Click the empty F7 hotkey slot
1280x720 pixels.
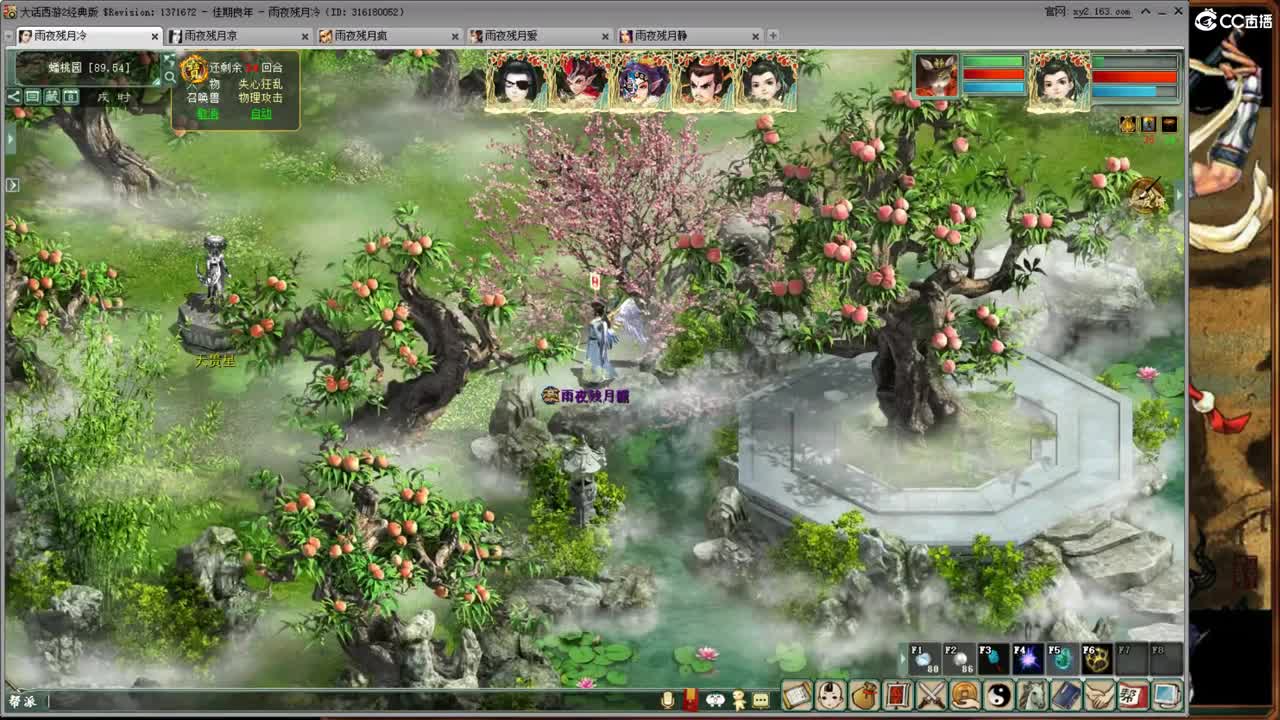pyautogui.click(x=1130, y=659)
